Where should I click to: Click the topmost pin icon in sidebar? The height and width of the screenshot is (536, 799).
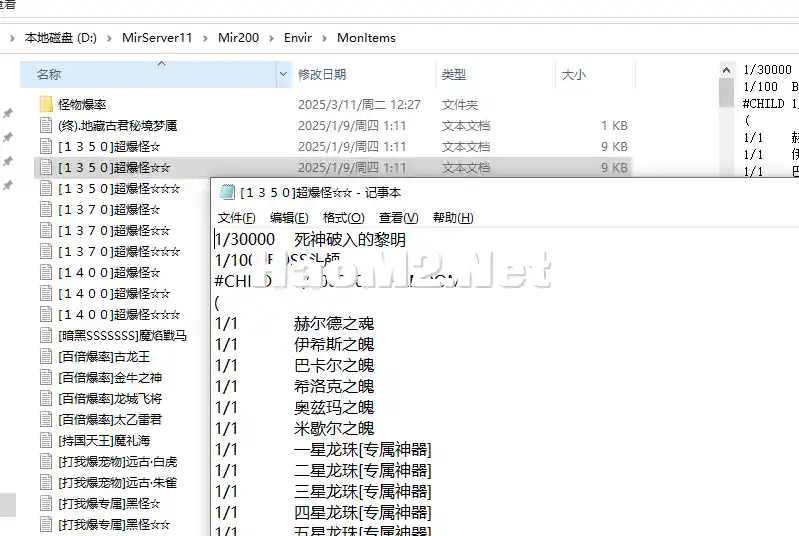(8, 113)
